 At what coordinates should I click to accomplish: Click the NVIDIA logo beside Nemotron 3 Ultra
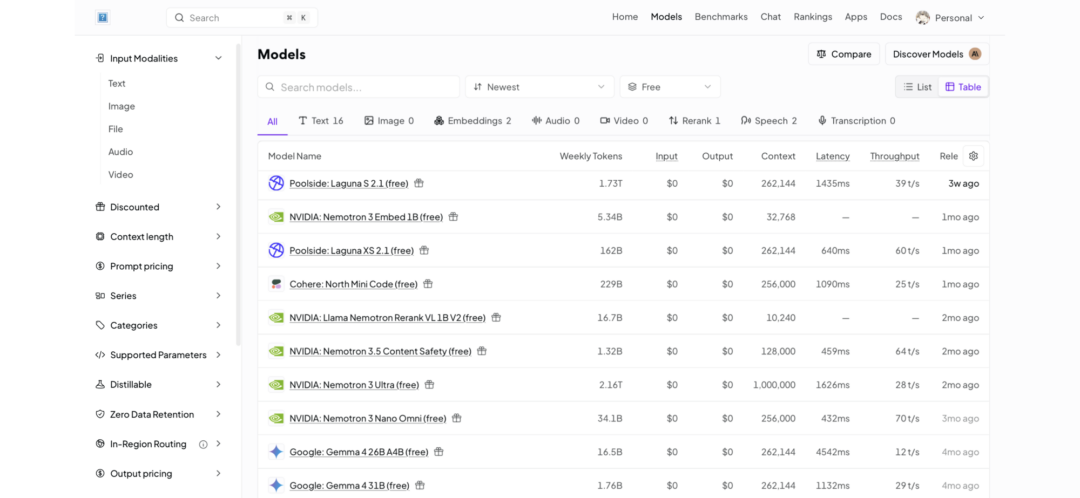click(276, 385)
